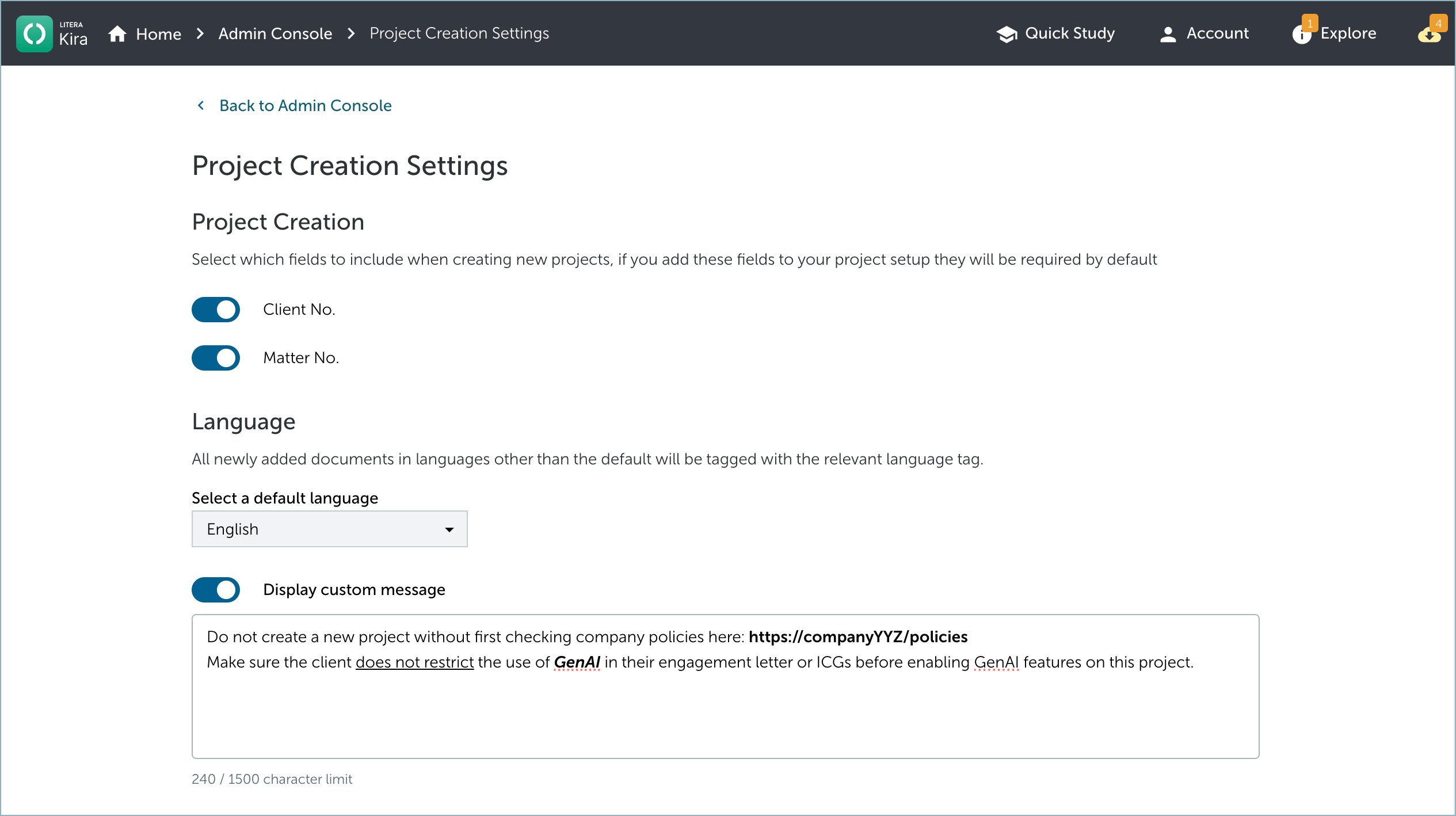Click the '240 / 1500 character limit' text
1456x816 pixels.
(272, 779)
